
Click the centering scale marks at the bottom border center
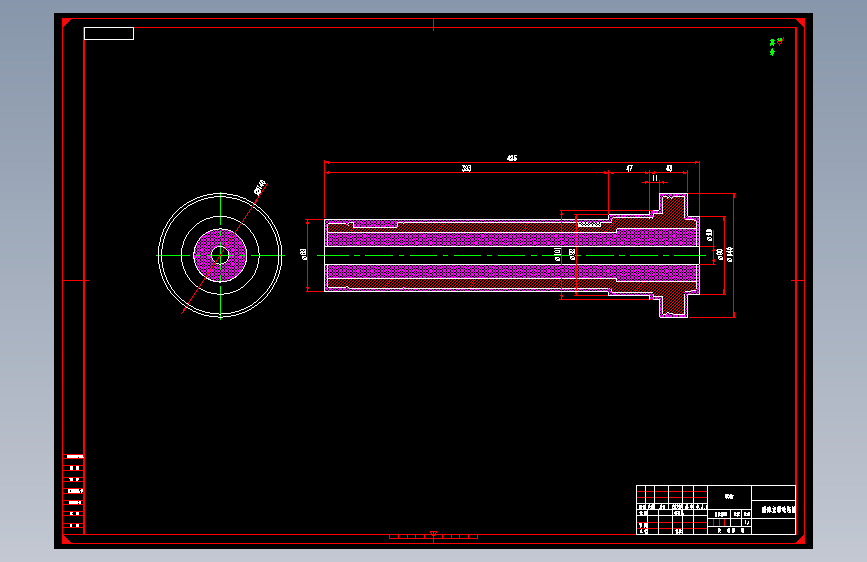coord(434,536)
